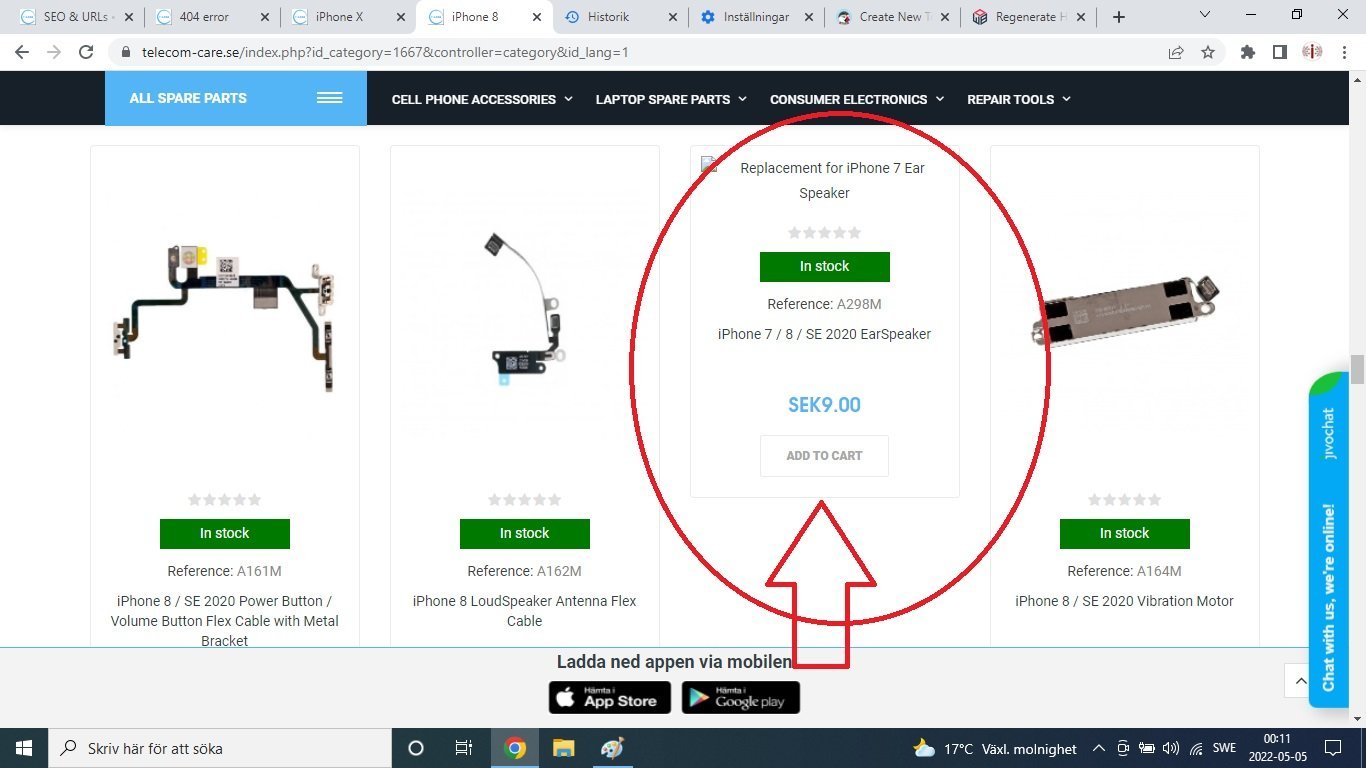
Task: Click the share page icon in address bar
Action: tap(1176, 52)
